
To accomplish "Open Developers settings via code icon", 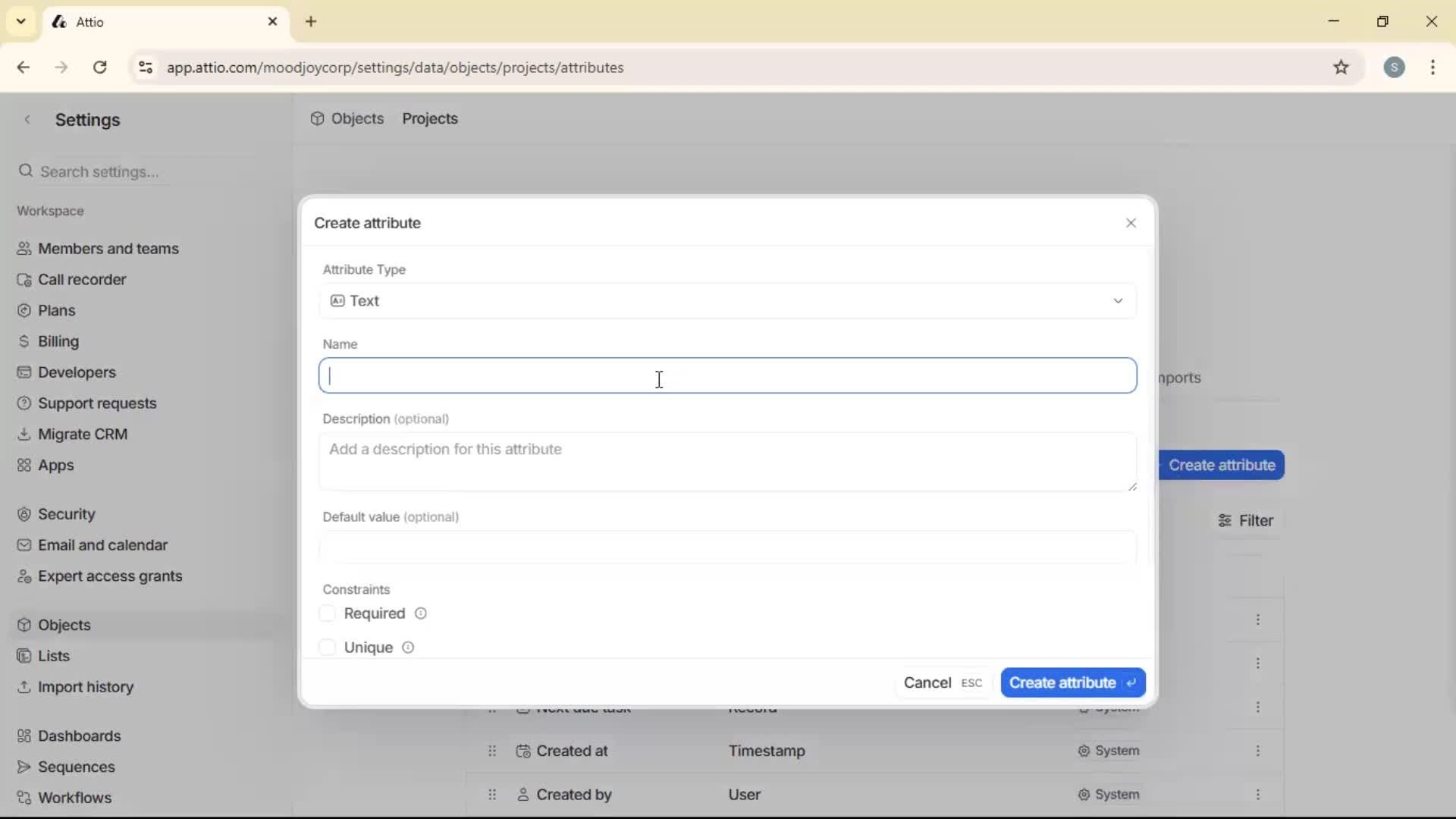I will pyautogui.click(x=24, y=372).
